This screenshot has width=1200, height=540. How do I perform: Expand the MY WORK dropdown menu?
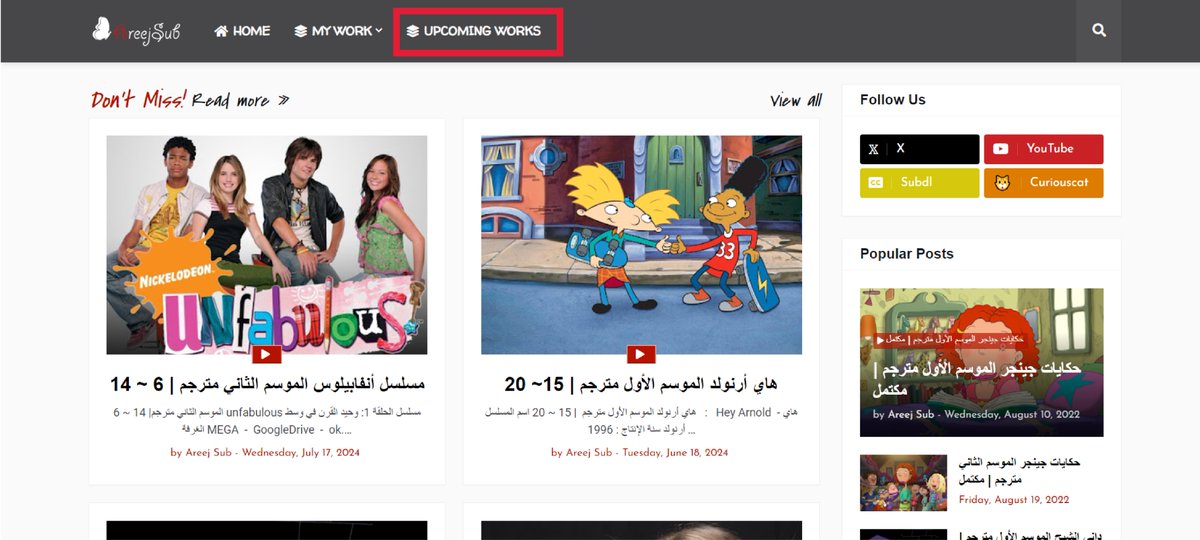tap(338, 31)
